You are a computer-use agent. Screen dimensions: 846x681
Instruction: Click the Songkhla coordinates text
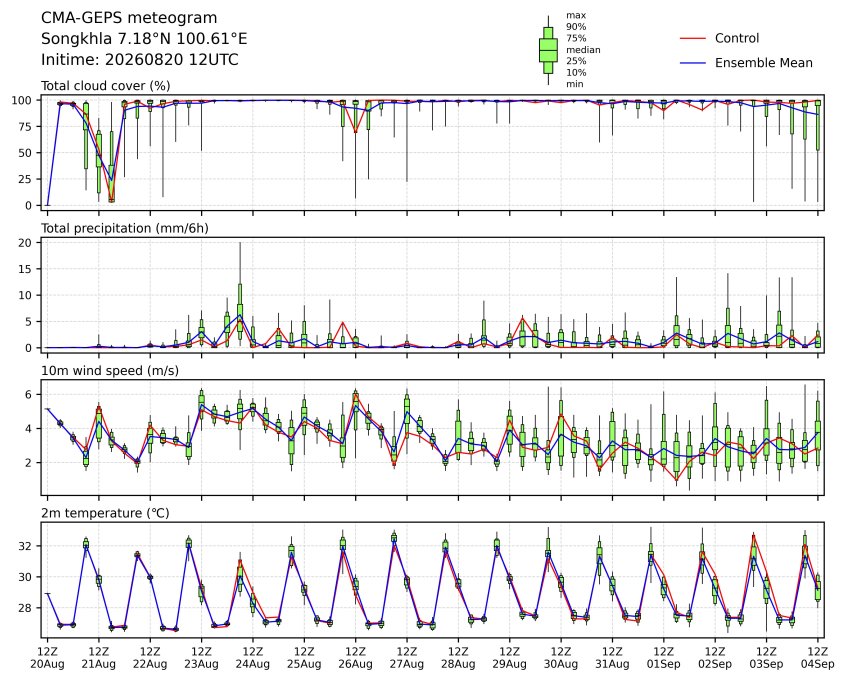click(x=144, y=39)
